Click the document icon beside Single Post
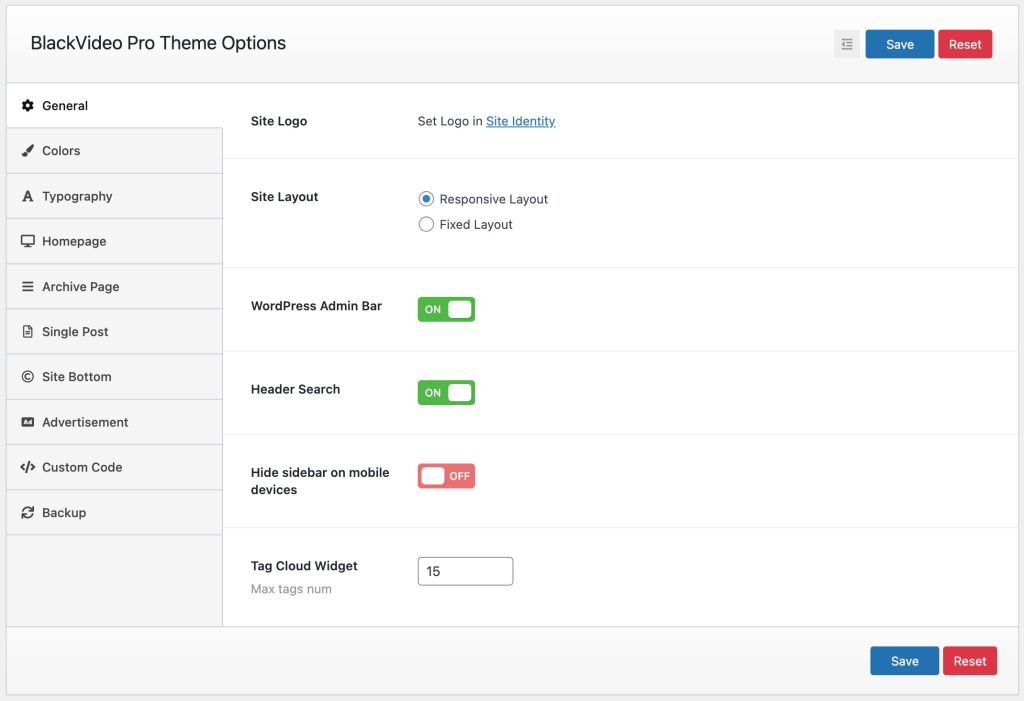This screenshot has width=1024, height=701. [x=27, y=331]
